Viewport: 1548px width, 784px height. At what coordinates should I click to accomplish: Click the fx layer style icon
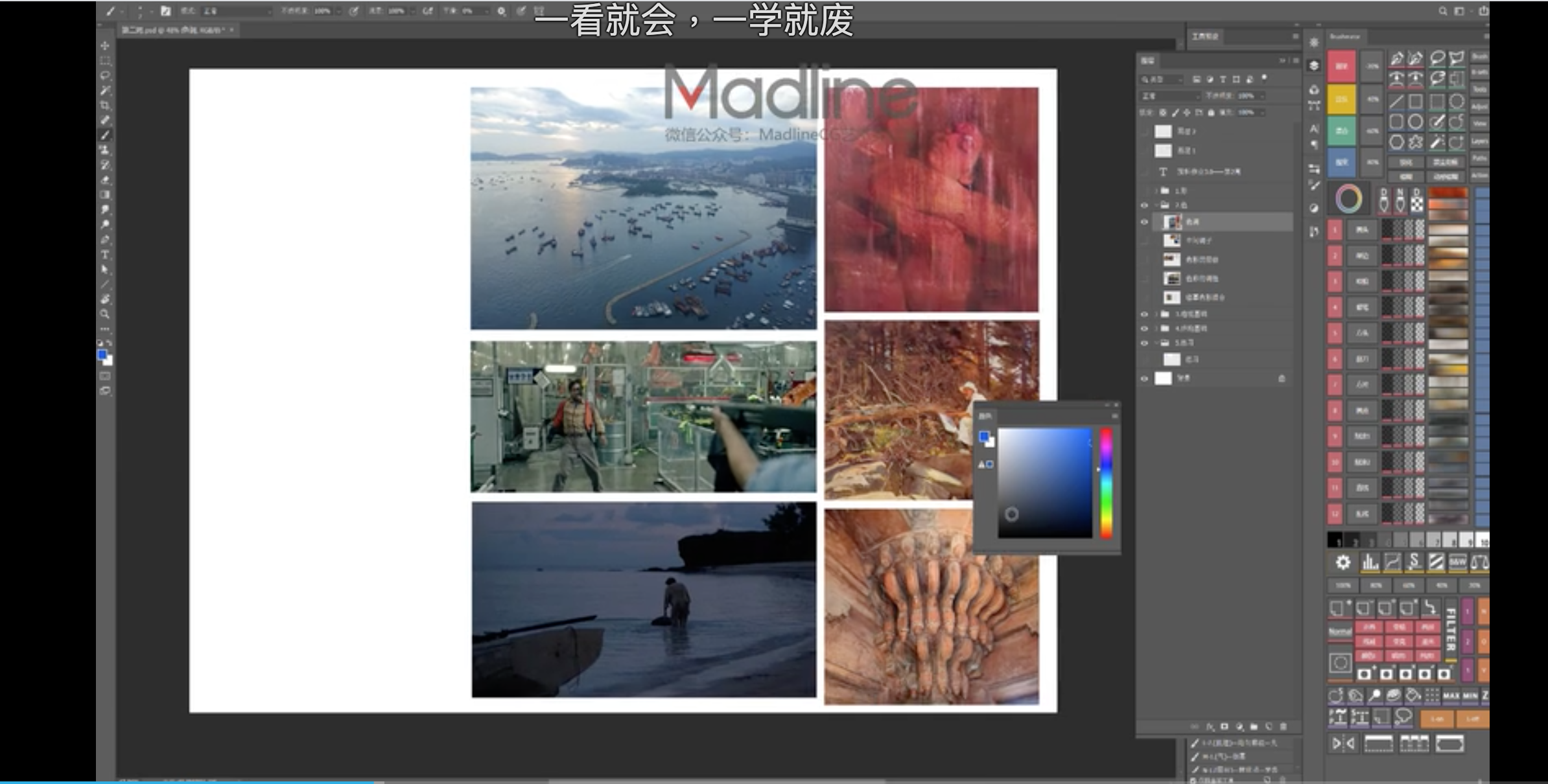point(1210,727)
